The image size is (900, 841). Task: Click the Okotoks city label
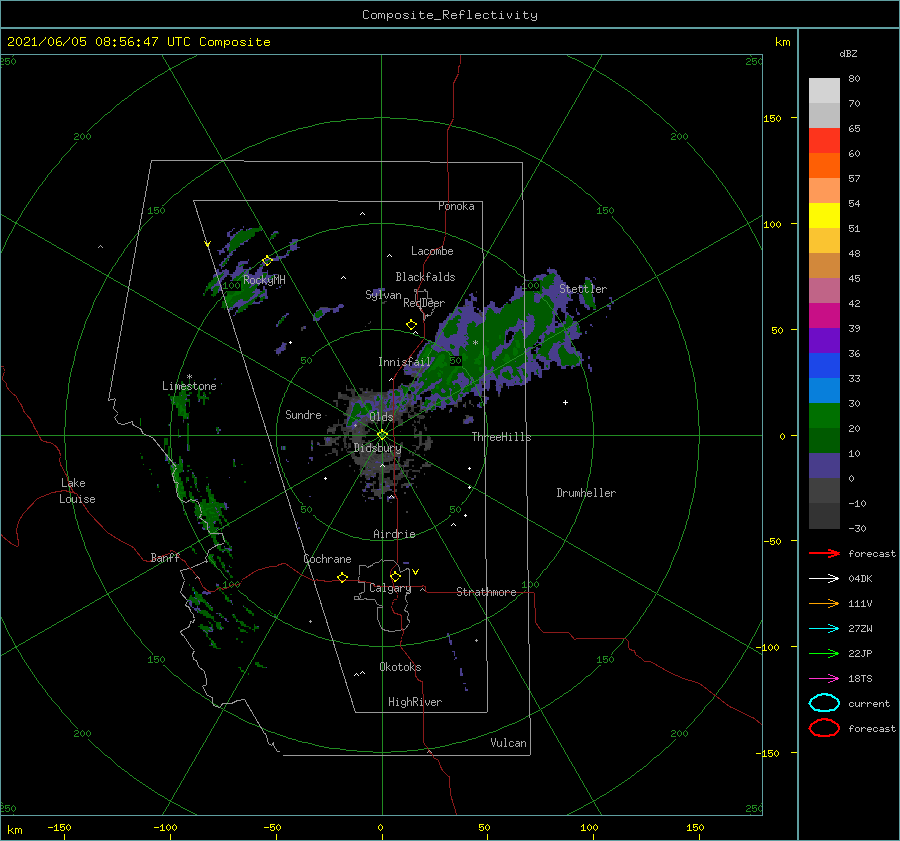click(x=400, y=666)
